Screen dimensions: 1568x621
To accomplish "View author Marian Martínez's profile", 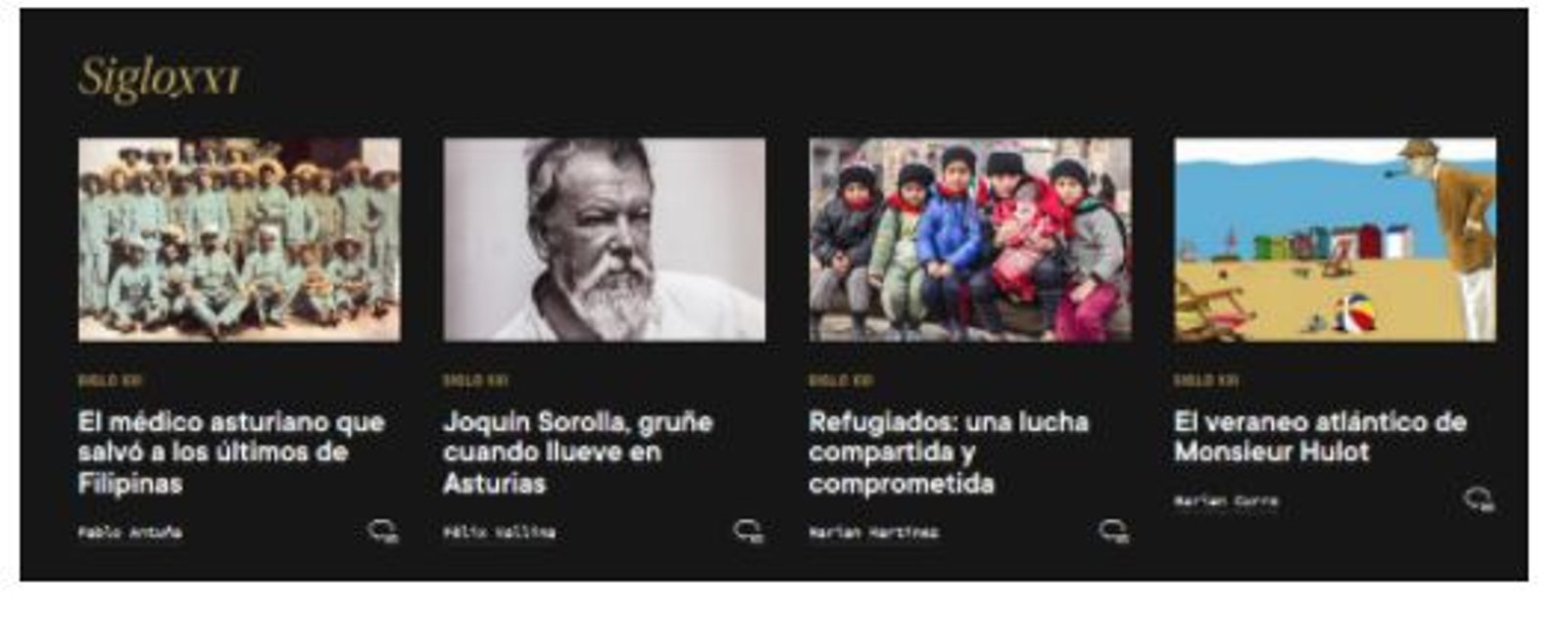I will (x=874, y=533).
